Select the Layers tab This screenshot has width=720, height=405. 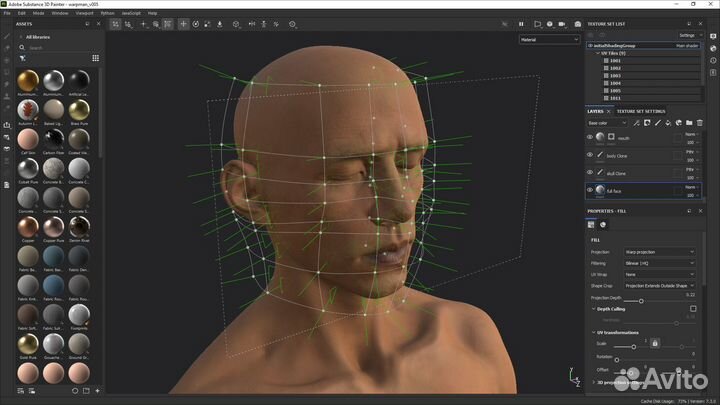595,111
